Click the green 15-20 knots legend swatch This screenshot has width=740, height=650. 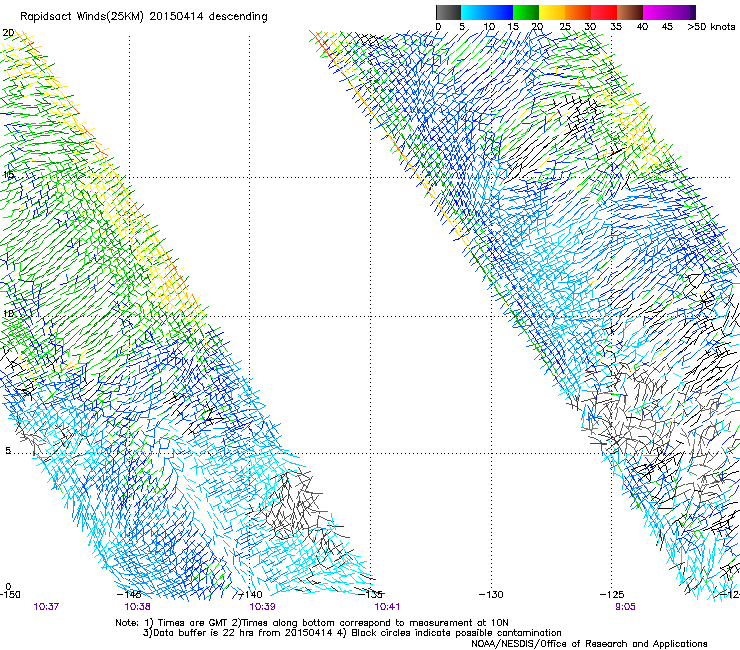[x=526, y=12]
